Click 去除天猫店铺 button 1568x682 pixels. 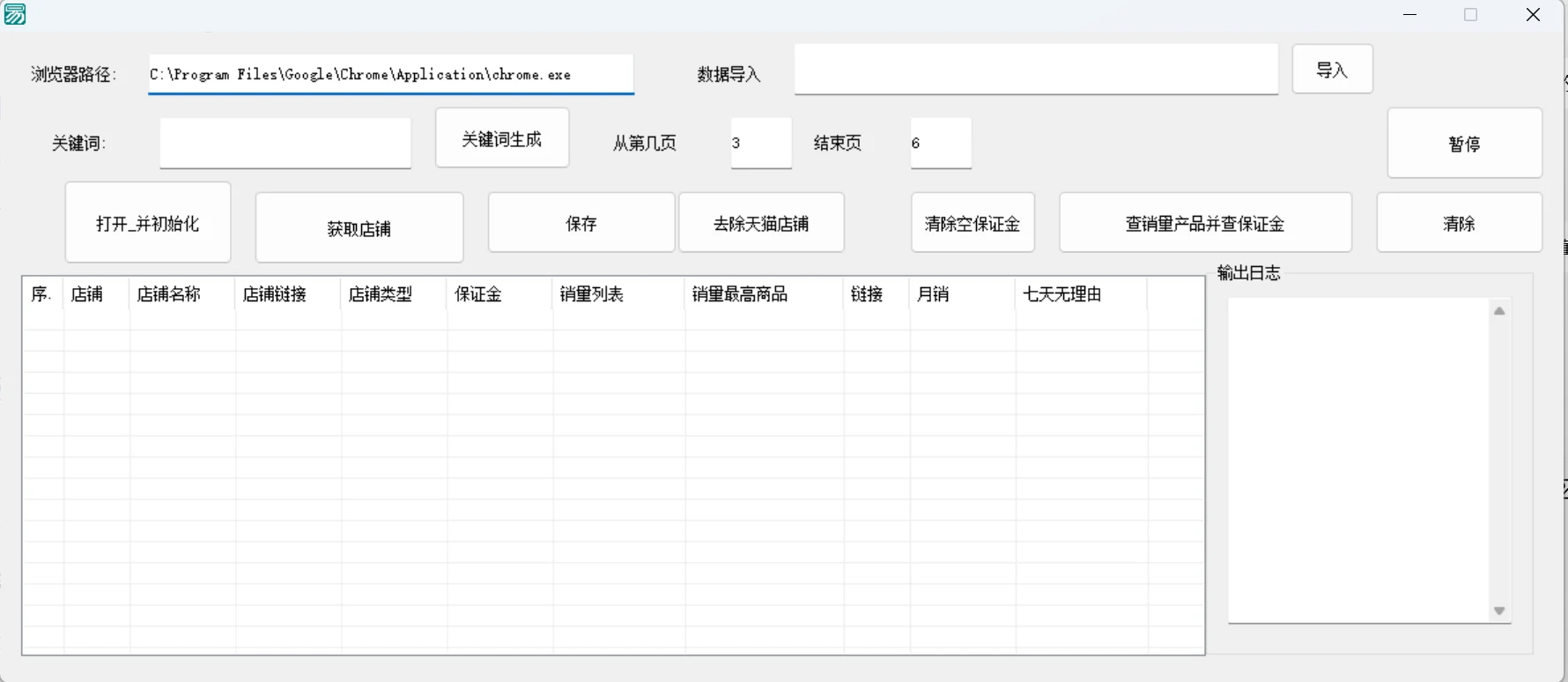(761, 224)
